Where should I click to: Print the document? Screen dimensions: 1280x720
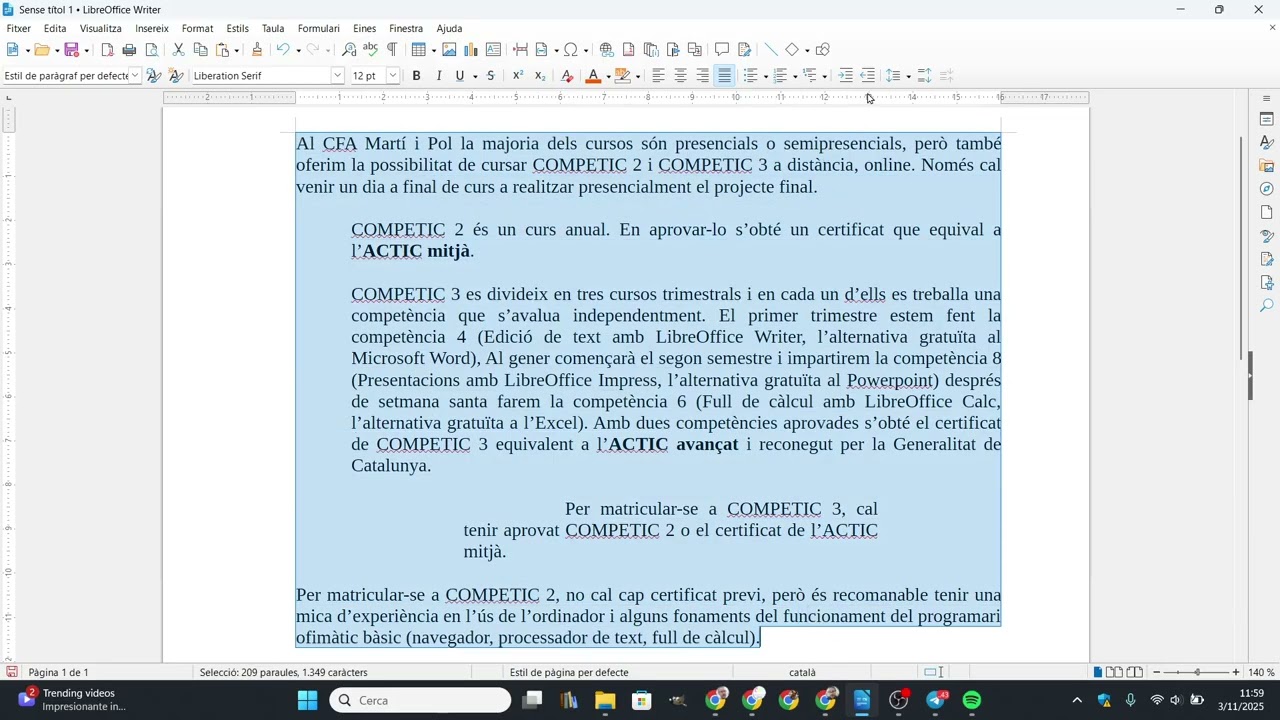pyautogui.click(x=129, y=50)
